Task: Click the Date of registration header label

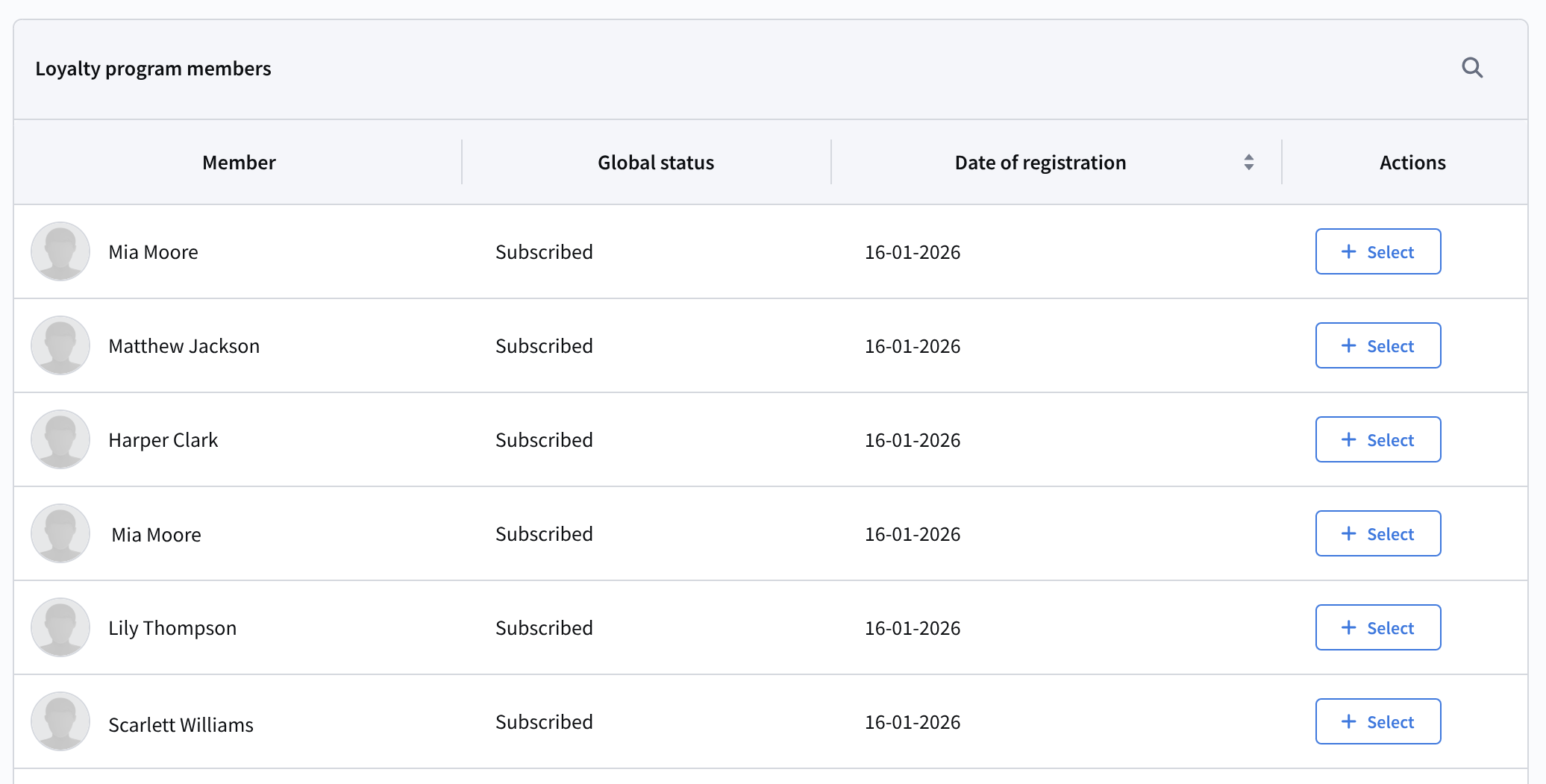Action: 1040,163
